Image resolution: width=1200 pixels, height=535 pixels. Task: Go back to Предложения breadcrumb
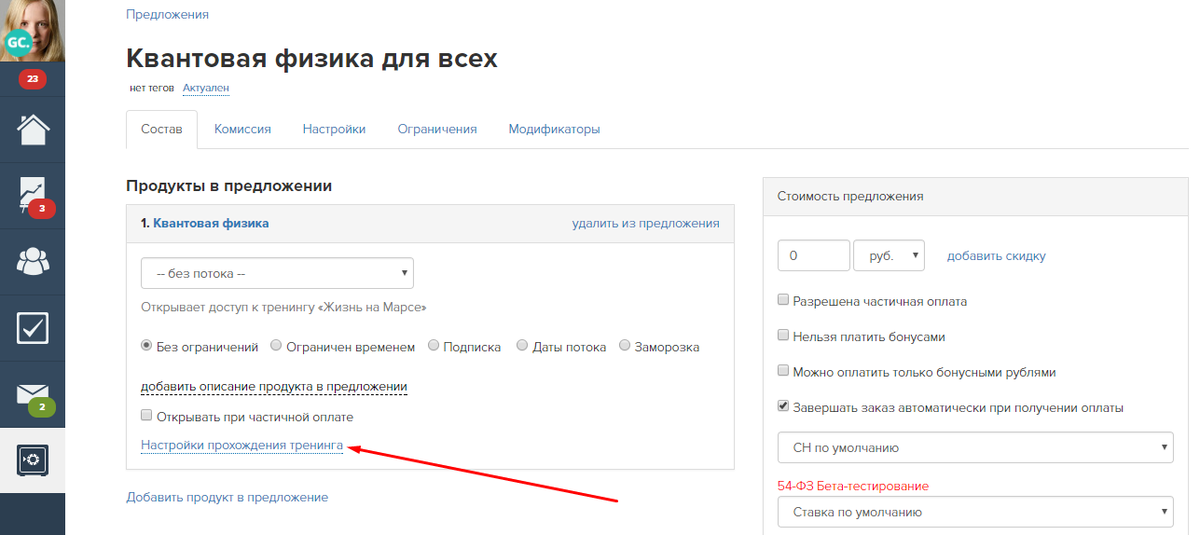click(x=167, y=15)
